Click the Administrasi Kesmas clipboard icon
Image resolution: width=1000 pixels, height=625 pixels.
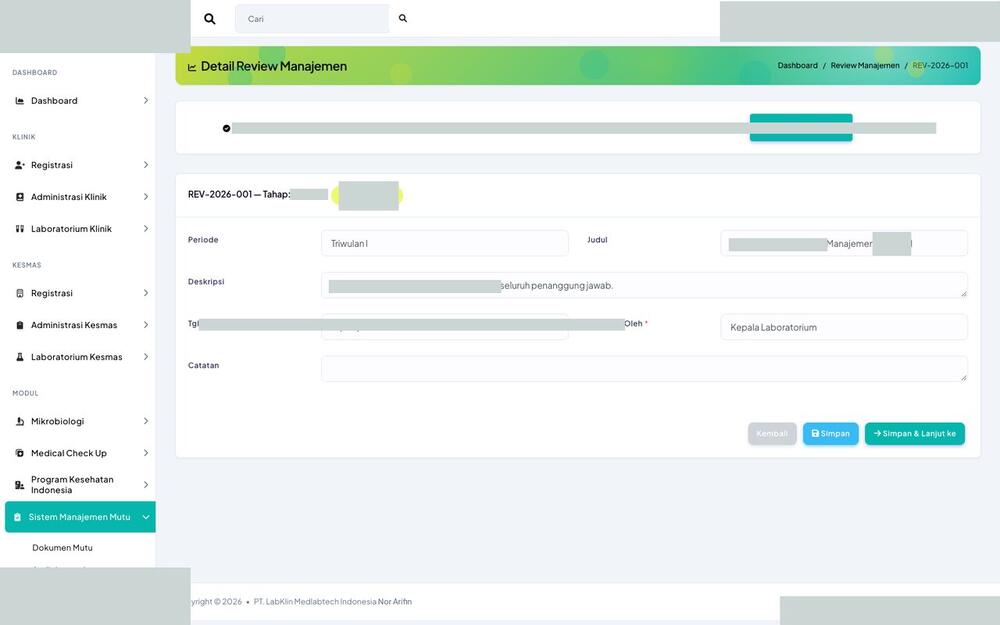(20, 325)
